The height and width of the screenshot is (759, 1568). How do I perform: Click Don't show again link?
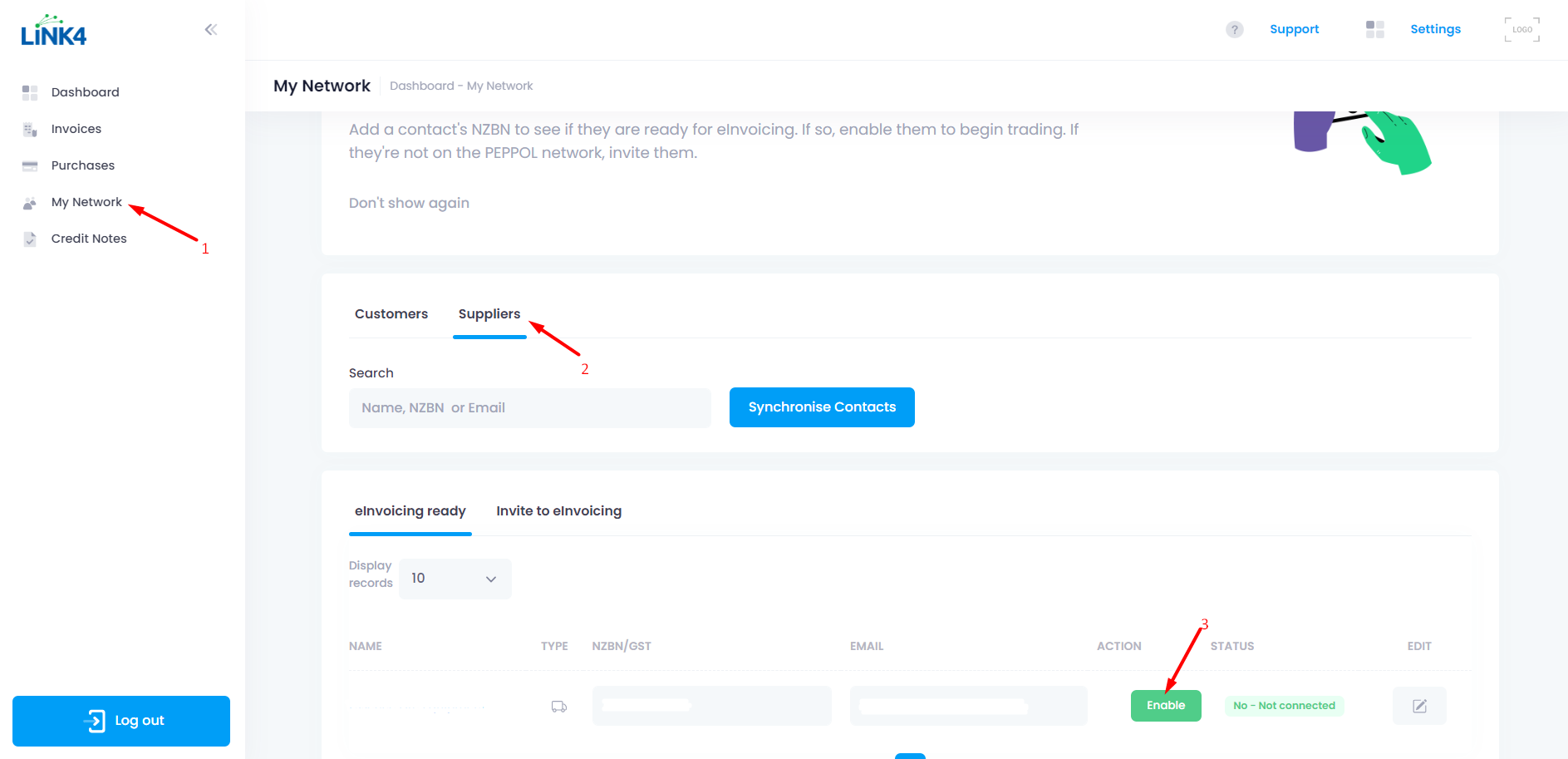(409, 203)
